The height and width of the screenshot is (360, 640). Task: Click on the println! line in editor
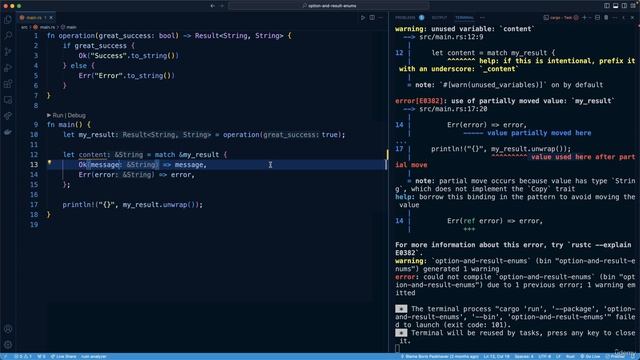[132, 204]
